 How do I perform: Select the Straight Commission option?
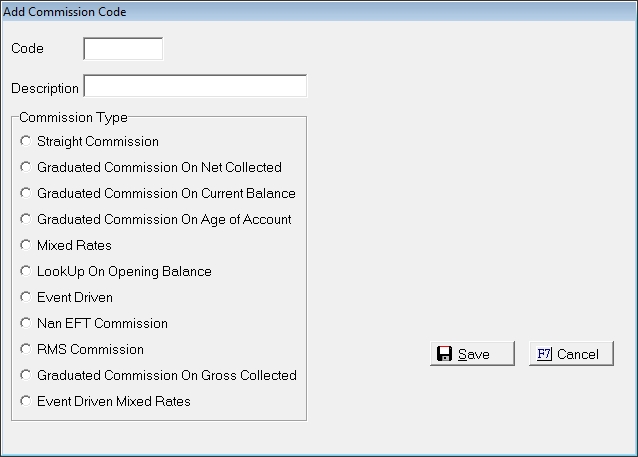tap(26, 142)
